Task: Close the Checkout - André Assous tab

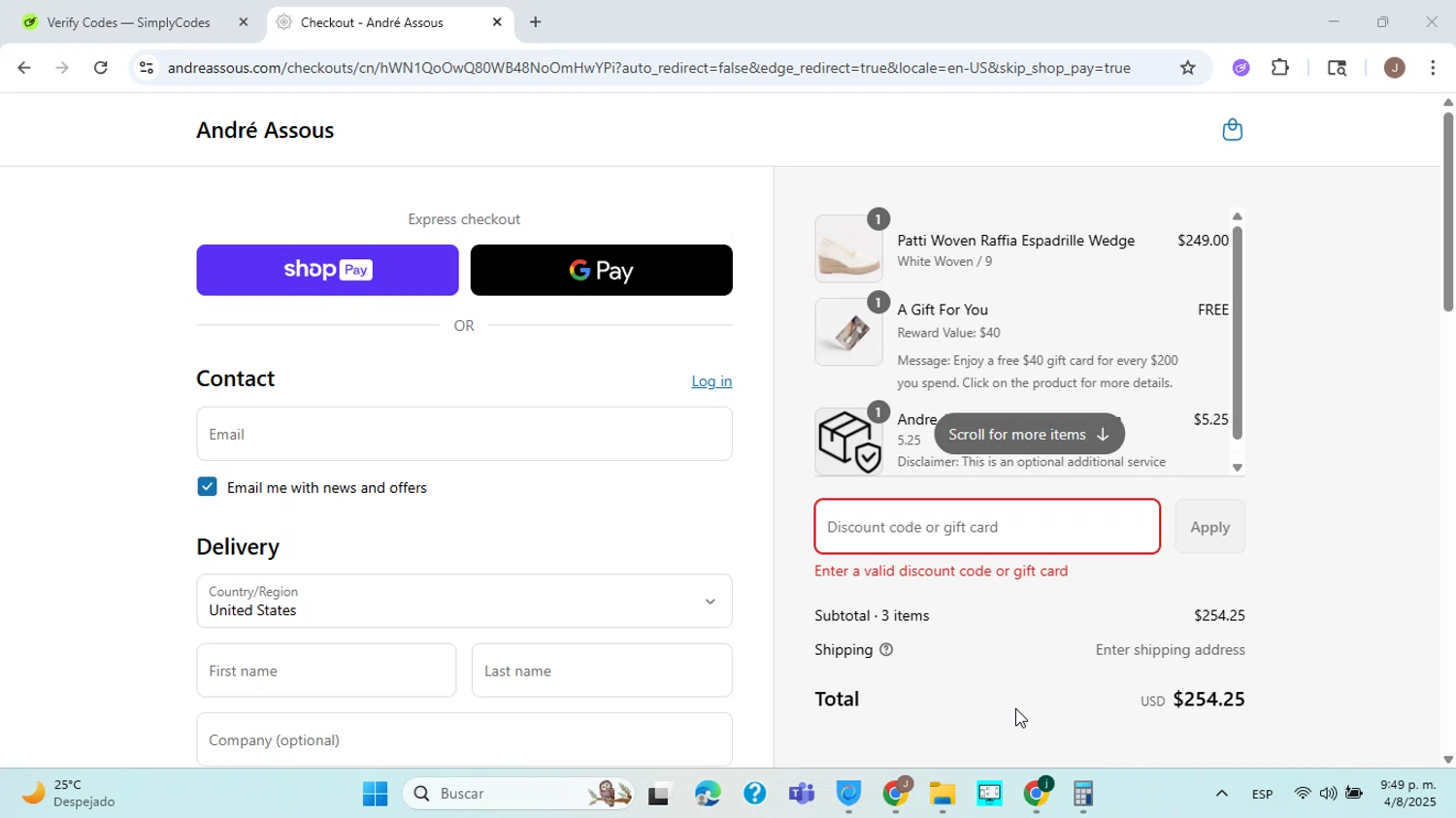Action: tap(497, 22)
